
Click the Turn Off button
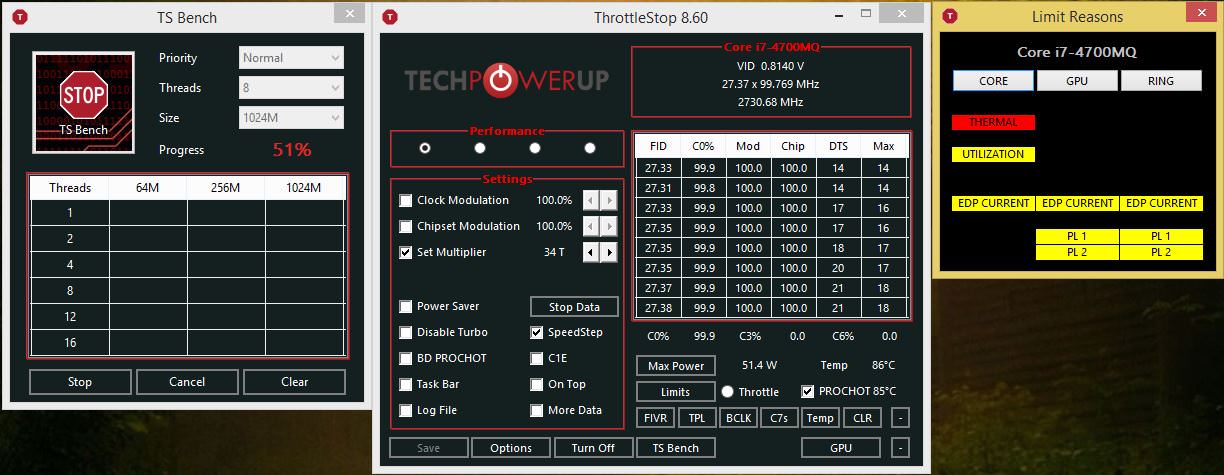click(x=593, y=448)
